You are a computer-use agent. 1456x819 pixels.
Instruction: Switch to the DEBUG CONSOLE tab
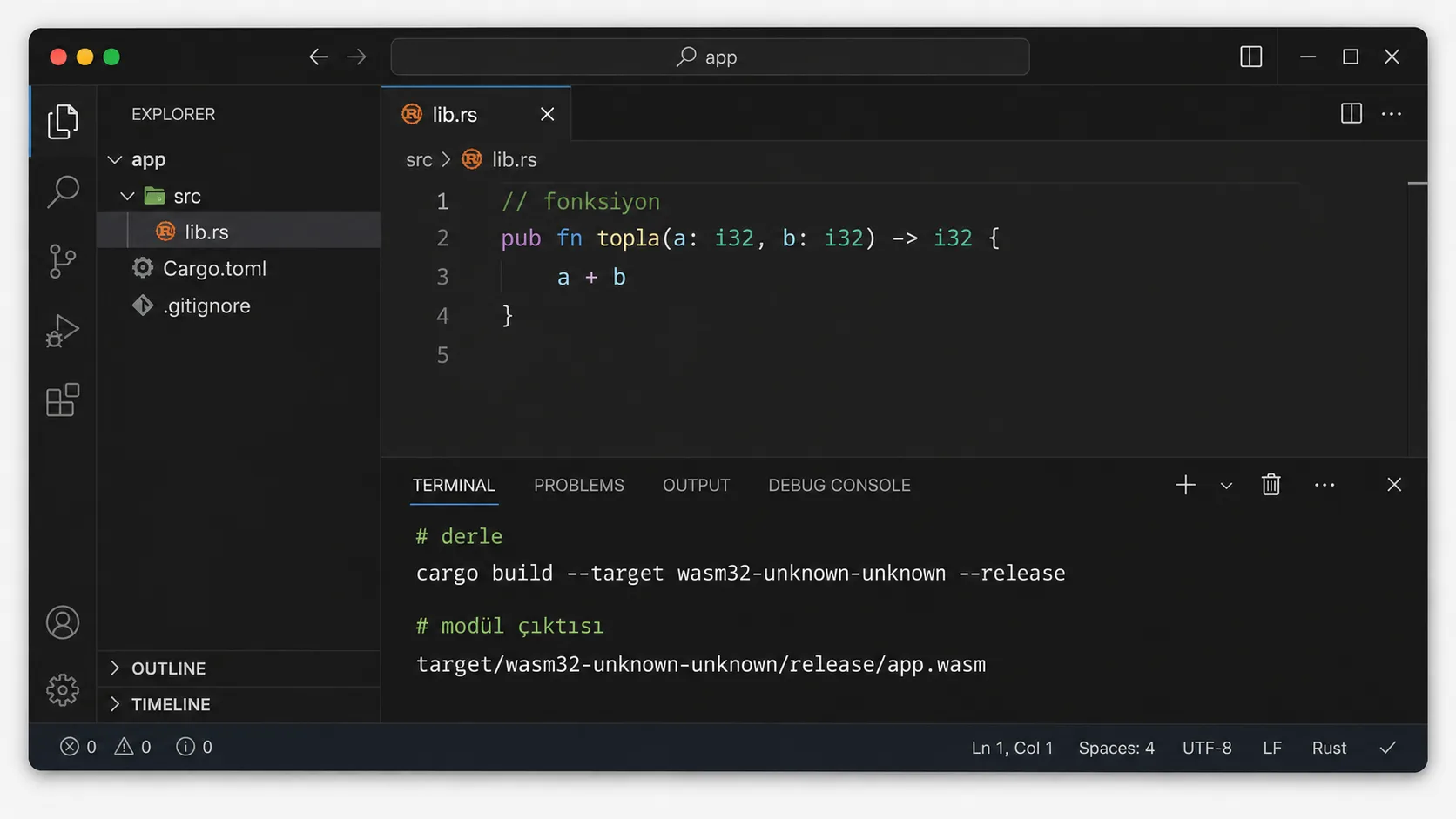[x=839, y=486]
